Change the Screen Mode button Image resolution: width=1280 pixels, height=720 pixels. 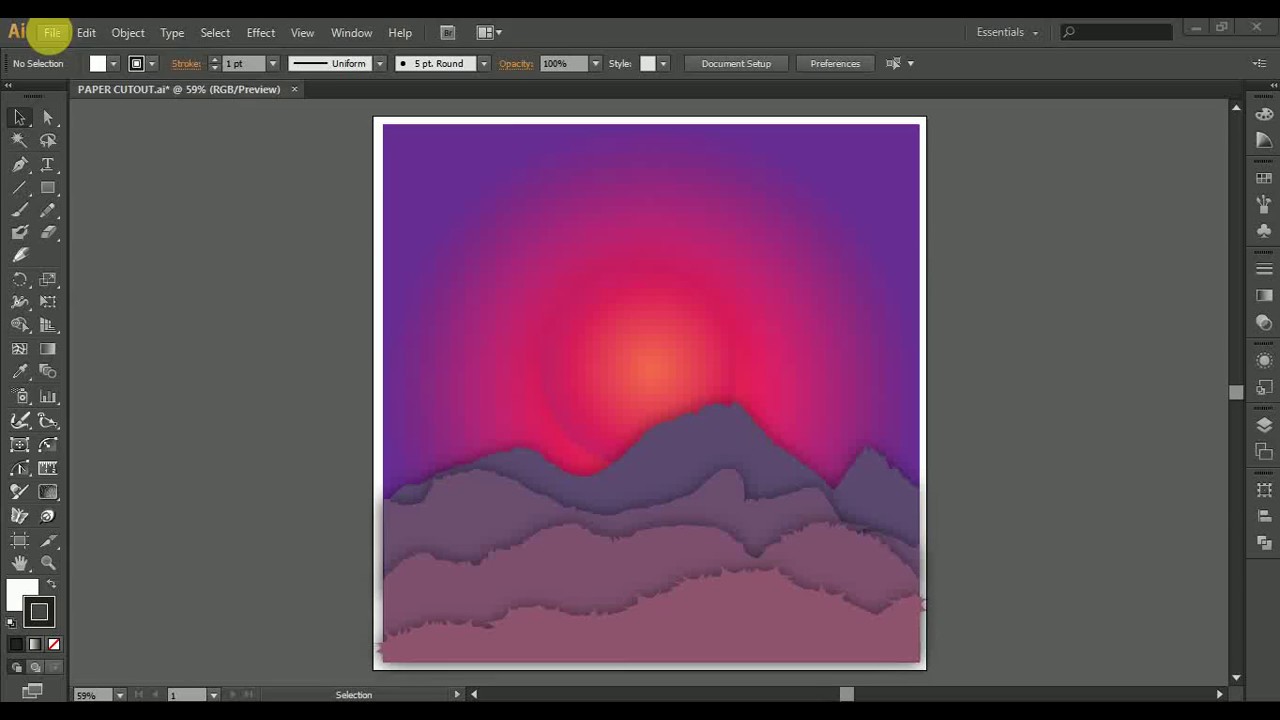click(x=33, y=691)
